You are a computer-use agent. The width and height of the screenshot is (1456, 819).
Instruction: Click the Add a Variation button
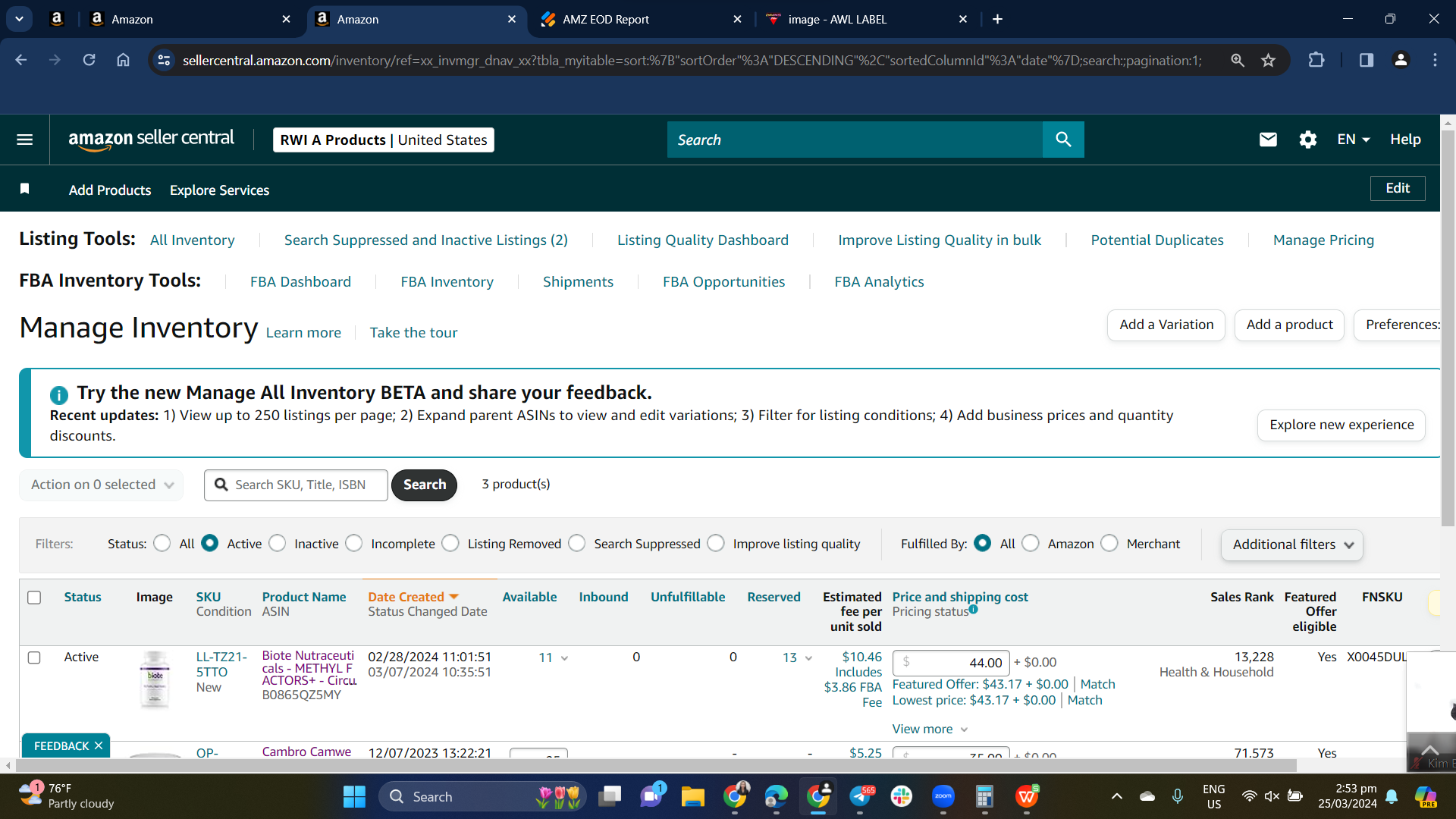click(1166, 325)
